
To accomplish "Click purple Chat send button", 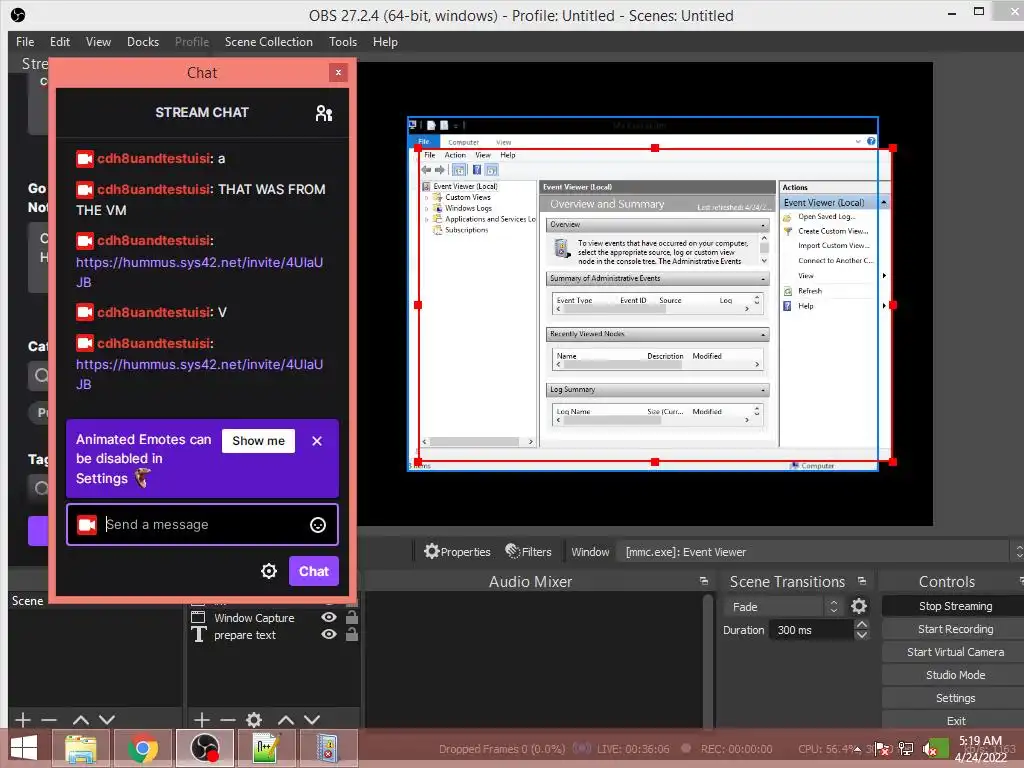I will tap(313, 571).
